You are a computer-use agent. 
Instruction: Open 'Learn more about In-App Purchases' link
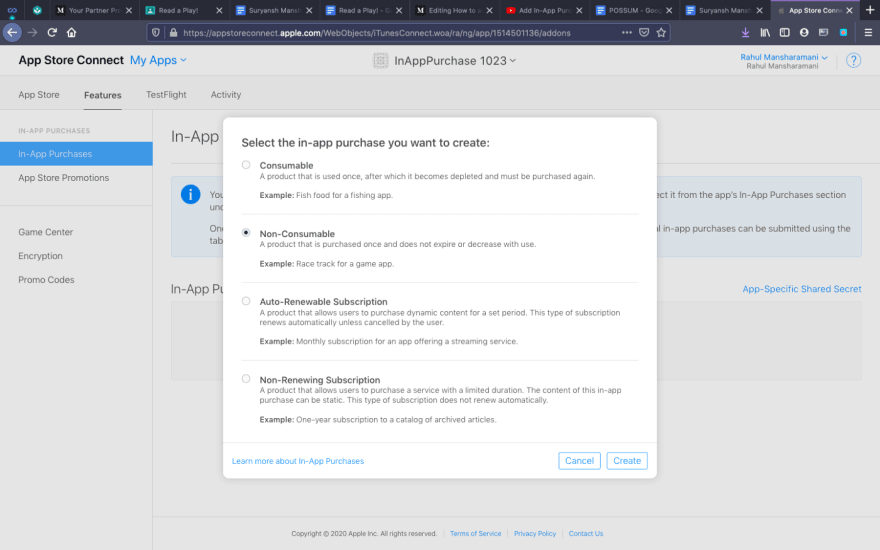298,461
